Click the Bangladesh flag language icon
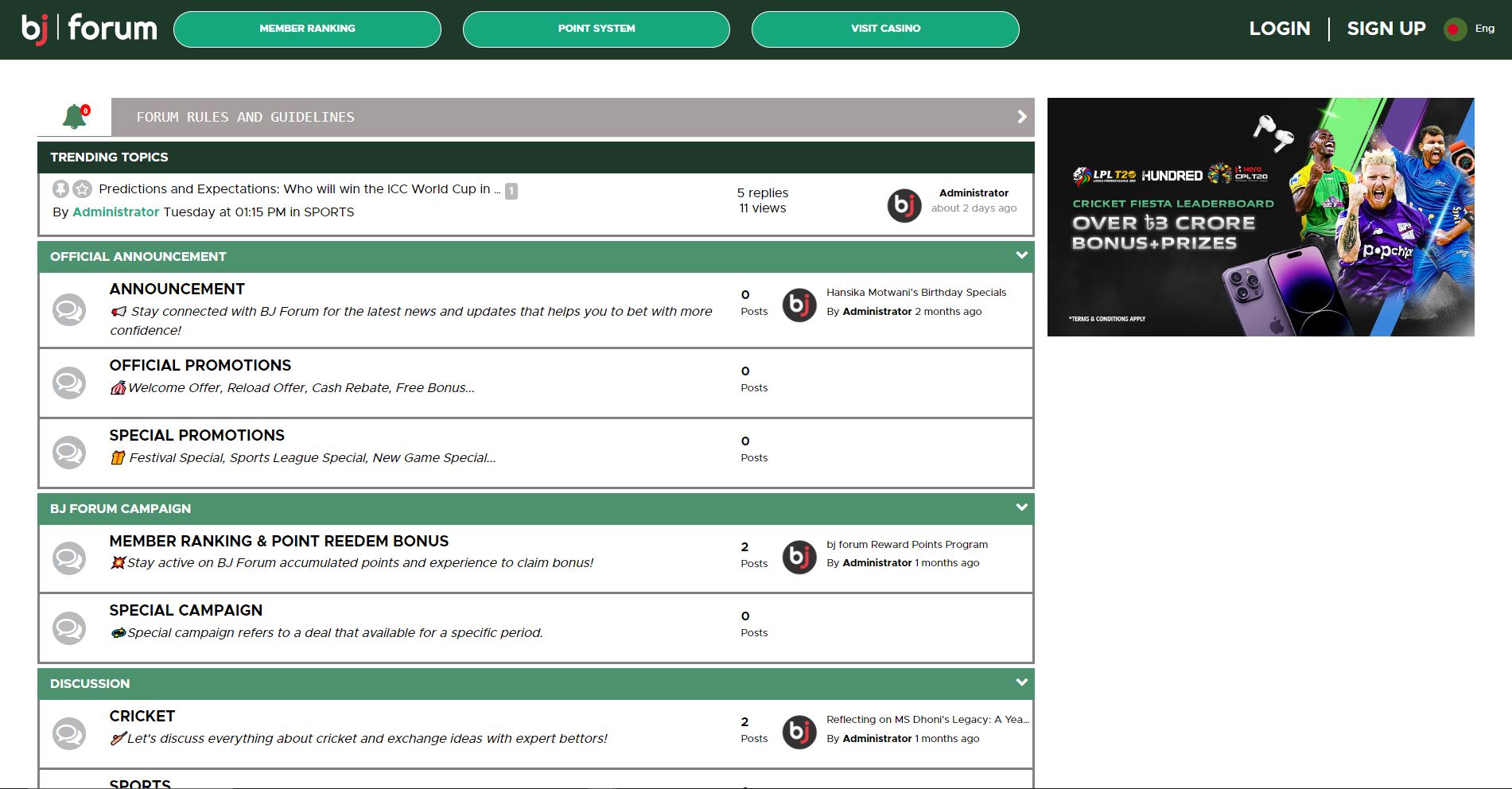1512x789 pixels. click(x=1455, y=29)
